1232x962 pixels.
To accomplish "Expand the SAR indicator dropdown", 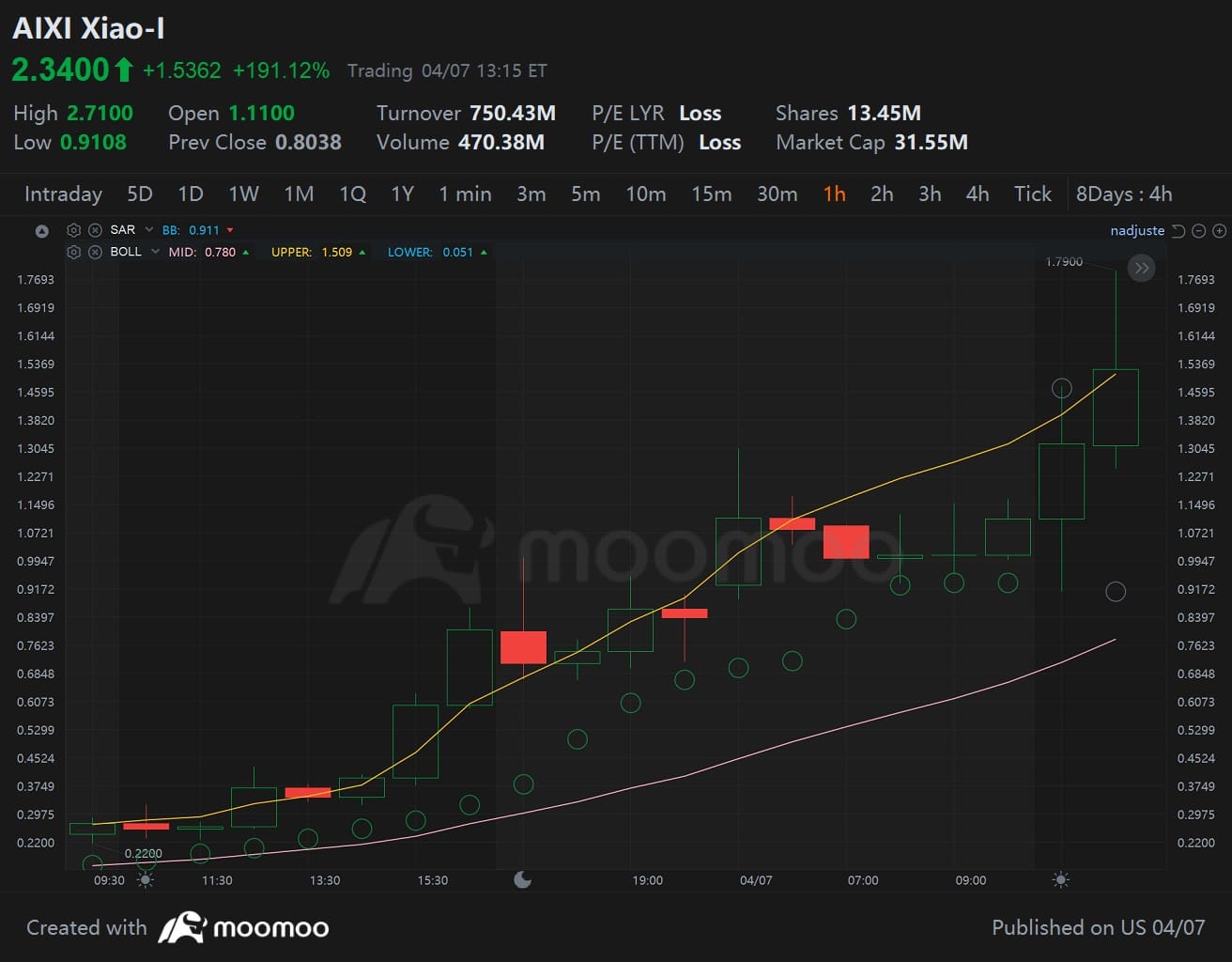I will 149,229.
